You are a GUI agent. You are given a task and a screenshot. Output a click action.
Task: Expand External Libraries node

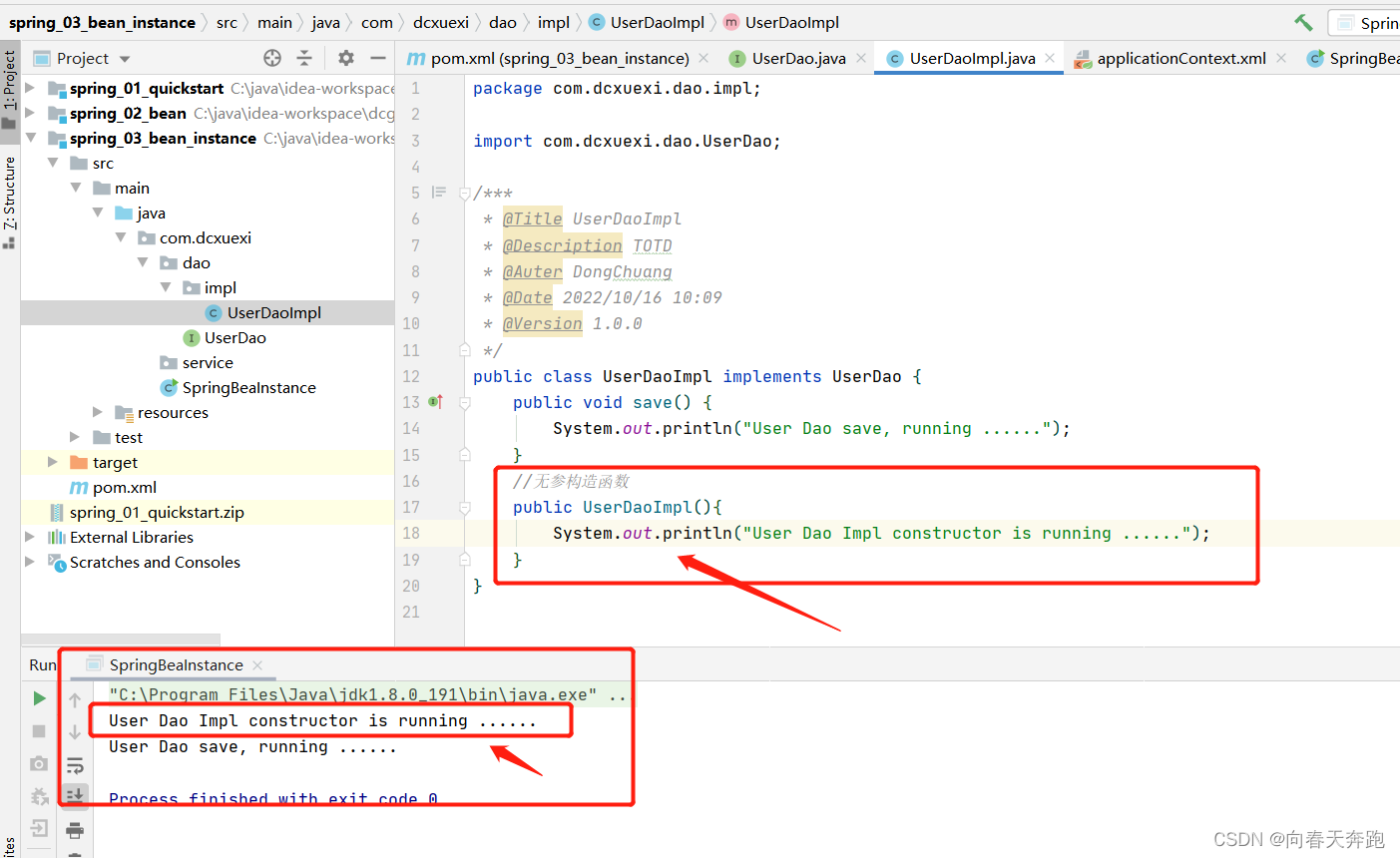tap(31, 537)
